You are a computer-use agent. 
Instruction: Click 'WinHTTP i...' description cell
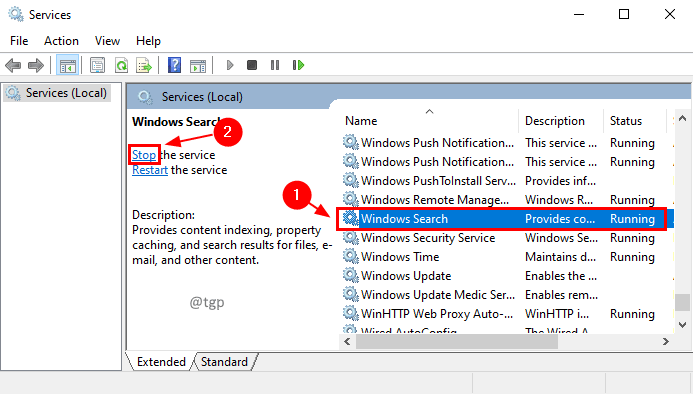click(557, 314)
